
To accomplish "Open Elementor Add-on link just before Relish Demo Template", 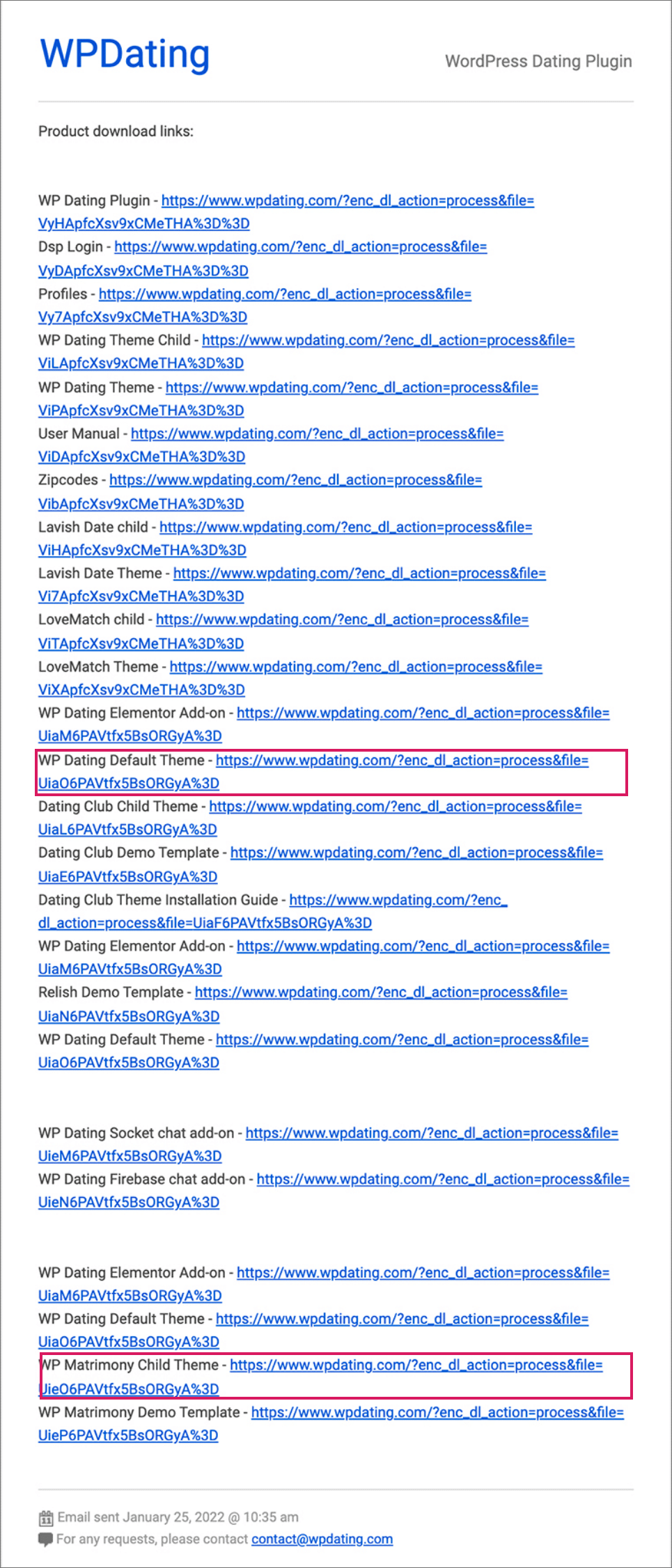I will 423,947.
